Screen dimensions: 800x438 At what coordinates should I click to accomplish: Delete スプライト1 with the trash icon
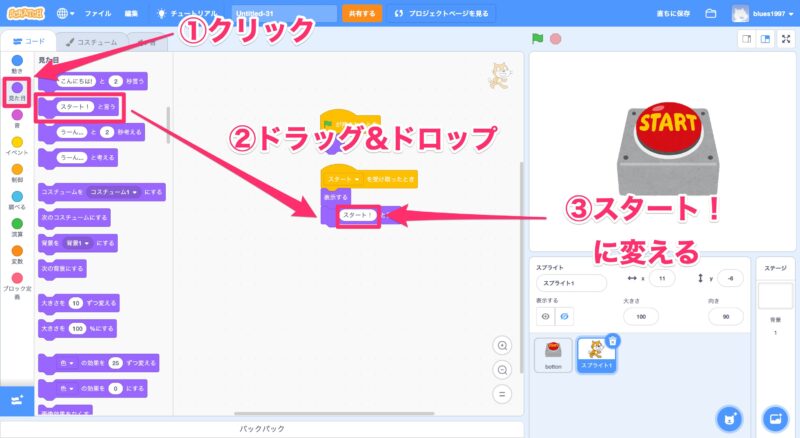click(612, 341)
